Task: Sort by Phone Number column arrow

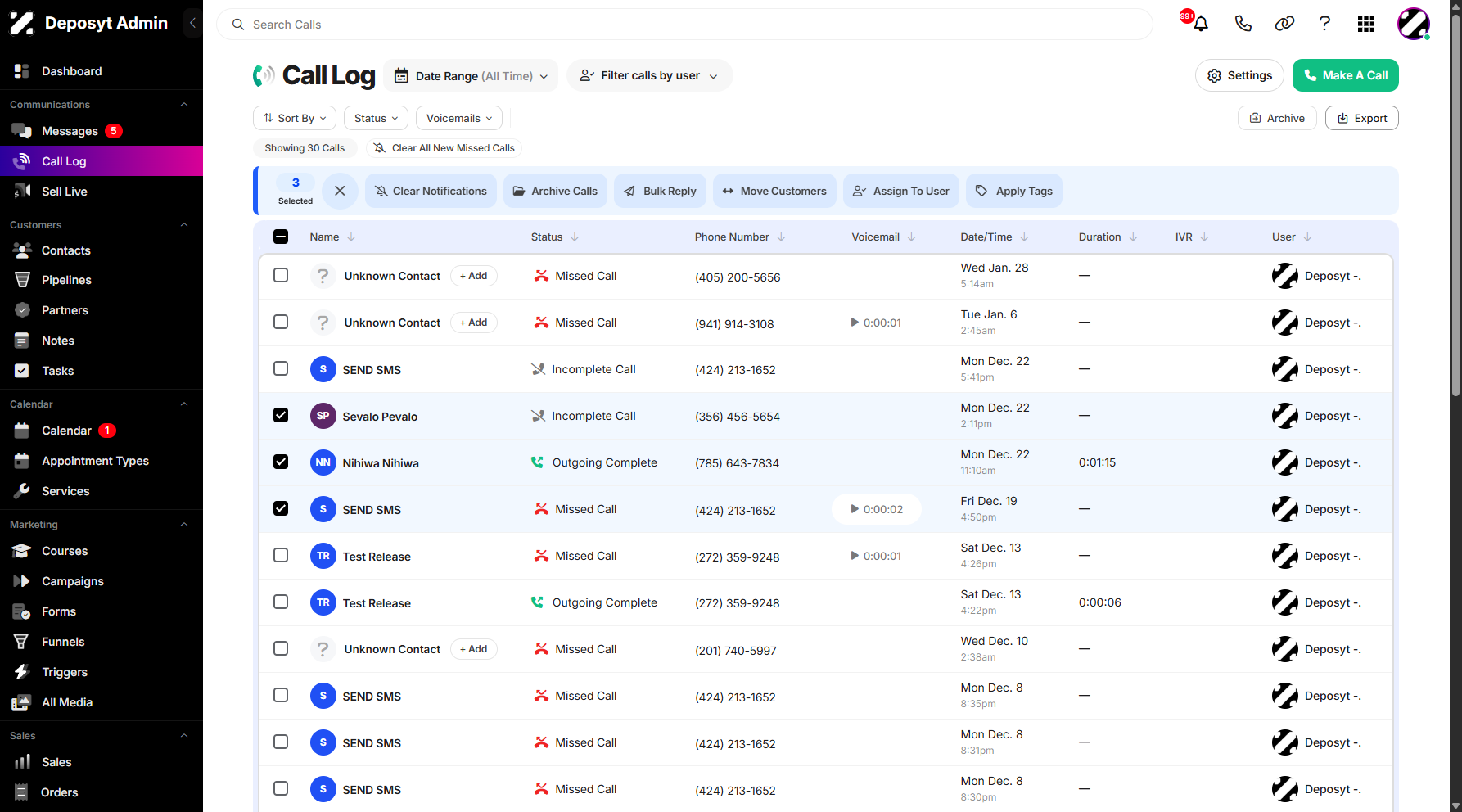Action: pyautogui.click(x=781, y=237)
